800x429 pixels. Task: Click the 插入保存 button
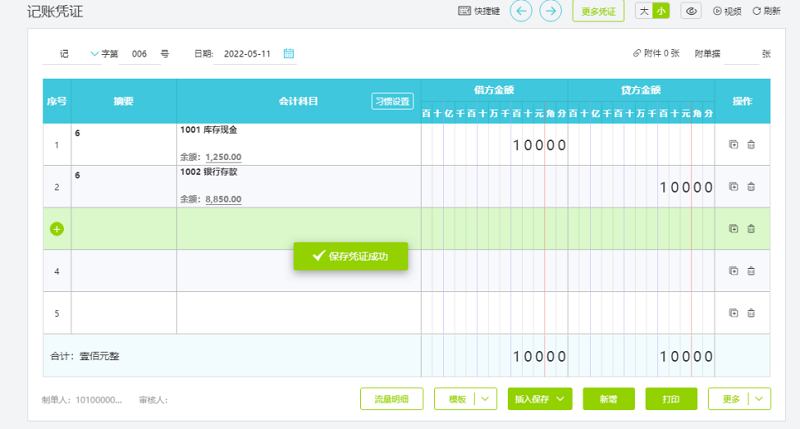click(x=531, y=399)
